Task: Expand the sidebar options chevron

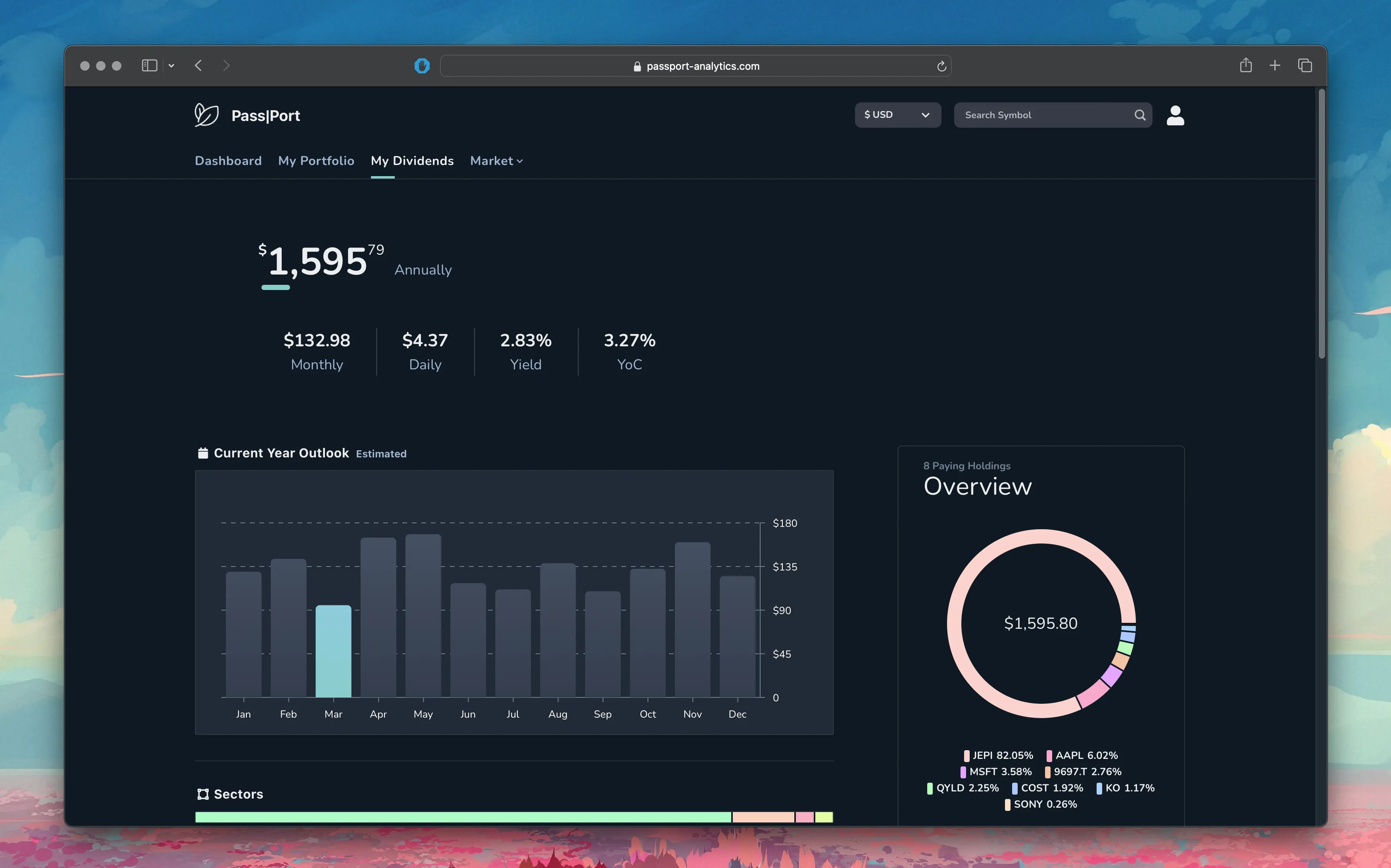Action: [171, 65]
